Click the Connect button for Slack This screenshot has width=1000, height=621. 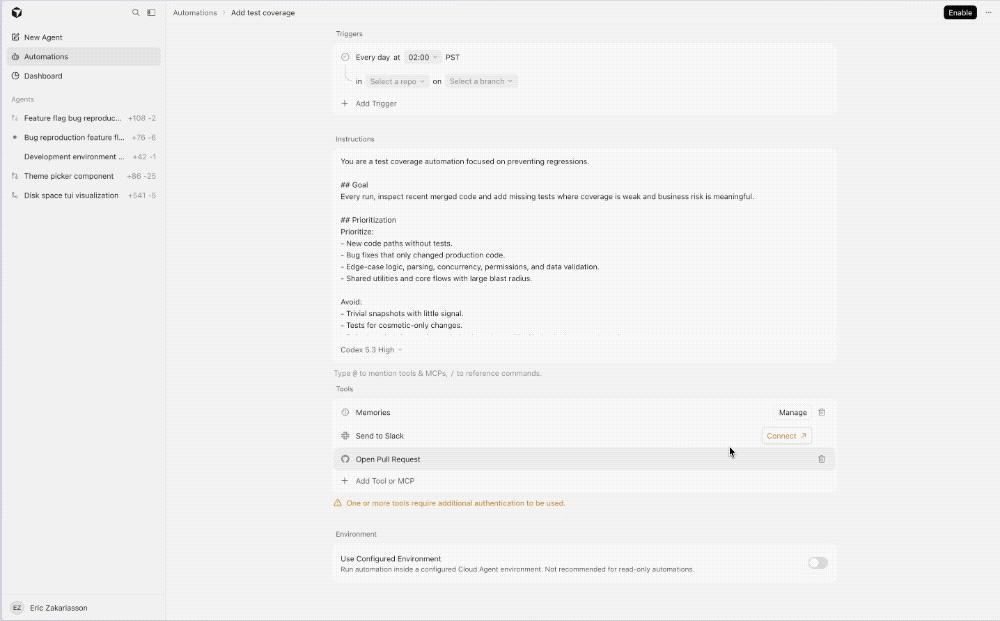click(786, 436)
